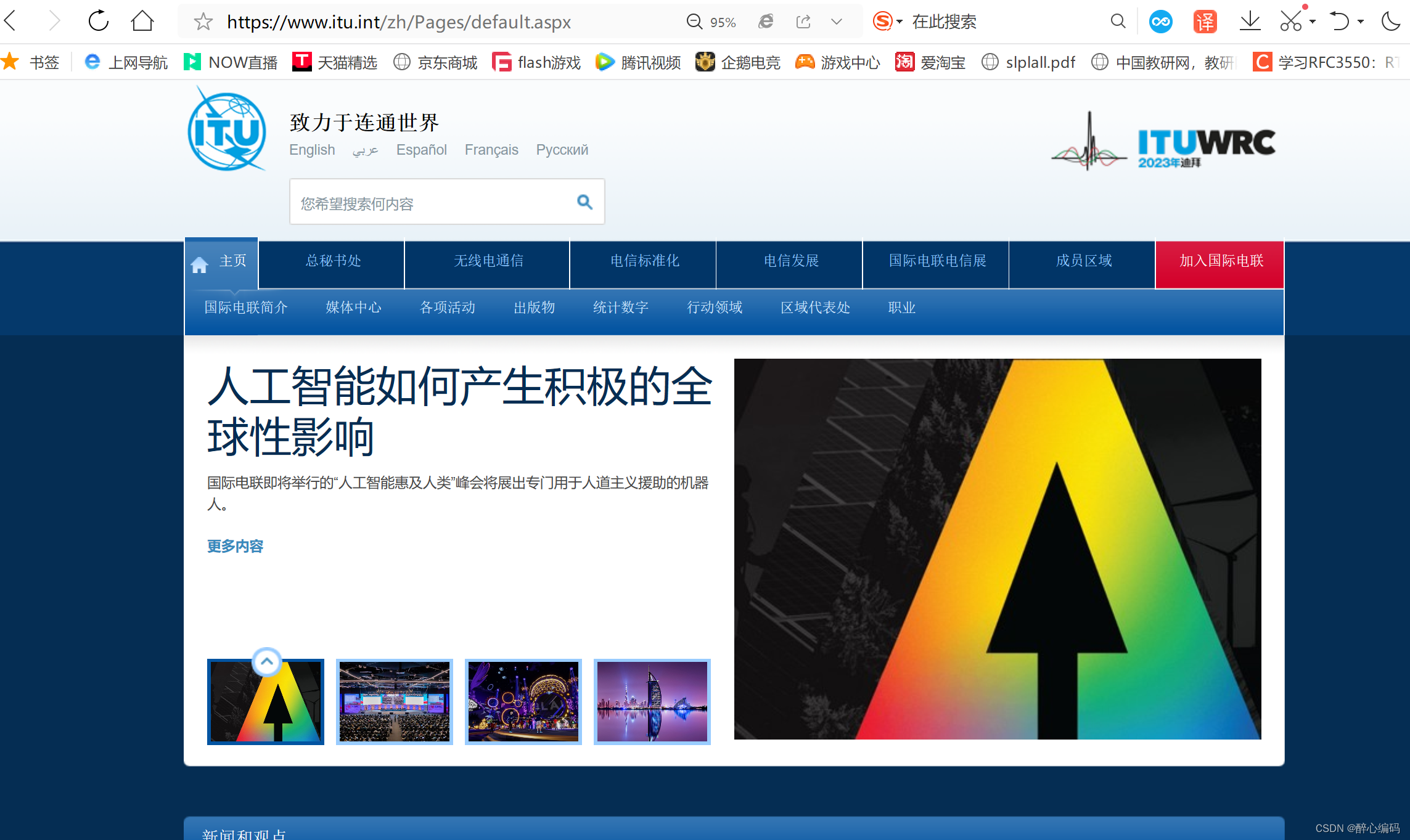Click the downloads arrow icon
Screen dimensions: 1410x840
pos(1250,22)
